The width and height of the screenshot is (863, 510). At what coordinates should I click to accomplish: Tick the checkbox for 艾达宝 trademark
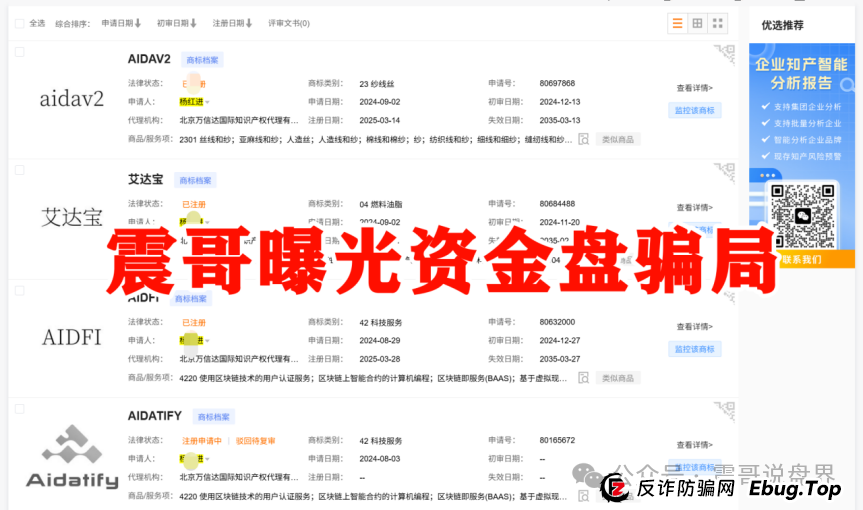pyautogui.click(x=20, y=170)
